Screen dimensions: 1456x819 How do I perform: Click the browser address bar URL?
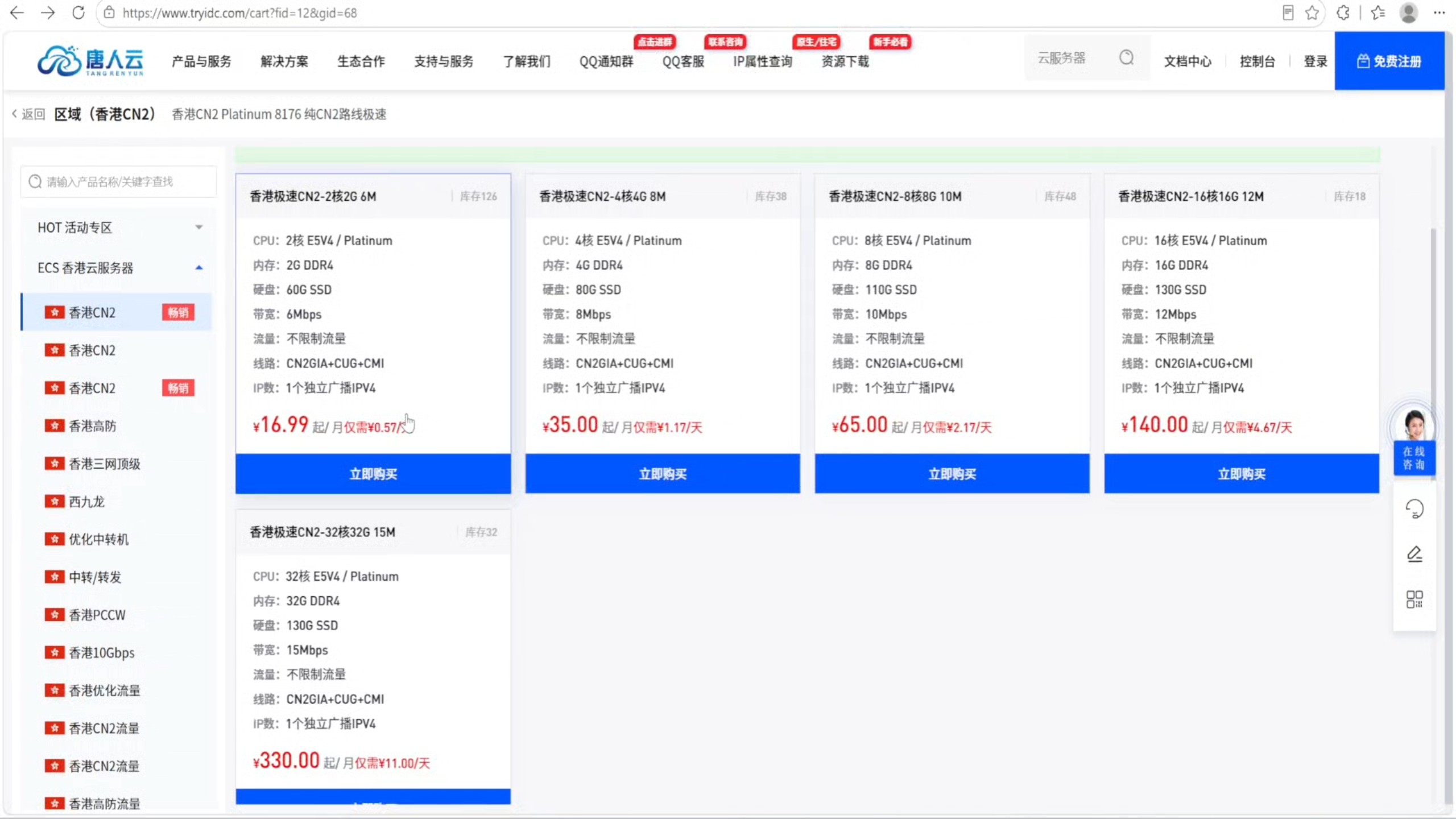click(239, 13)
